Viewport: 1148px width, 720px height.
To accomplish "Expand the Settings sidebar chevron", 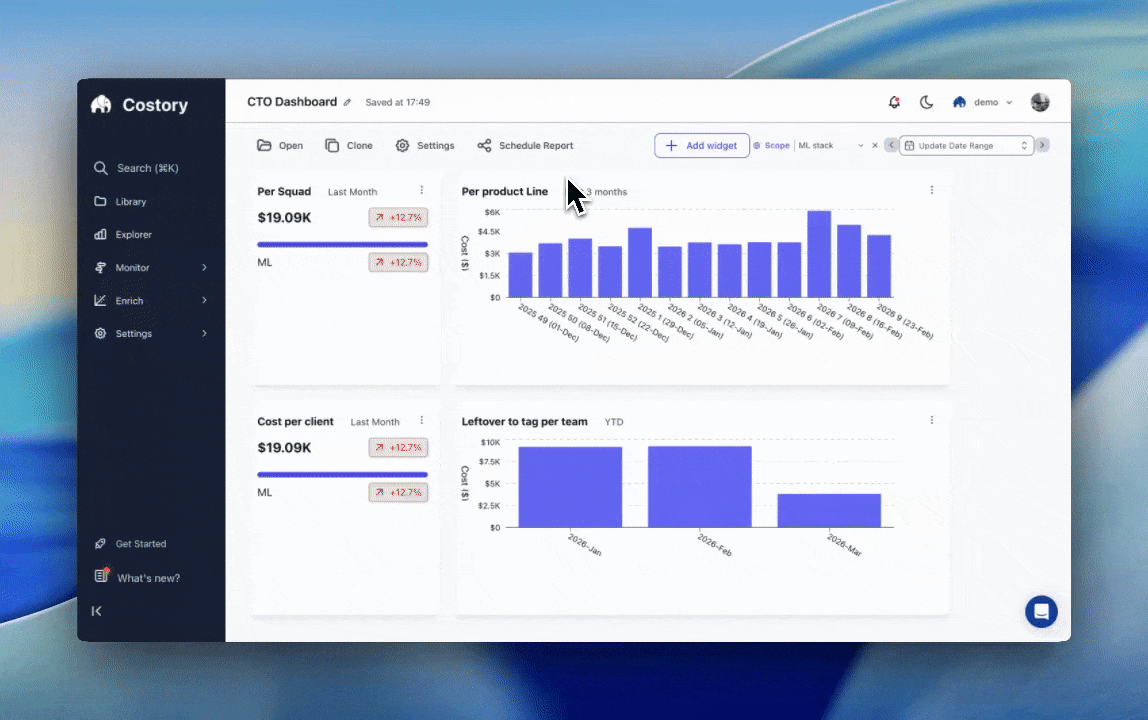I will tap(204, 333).
